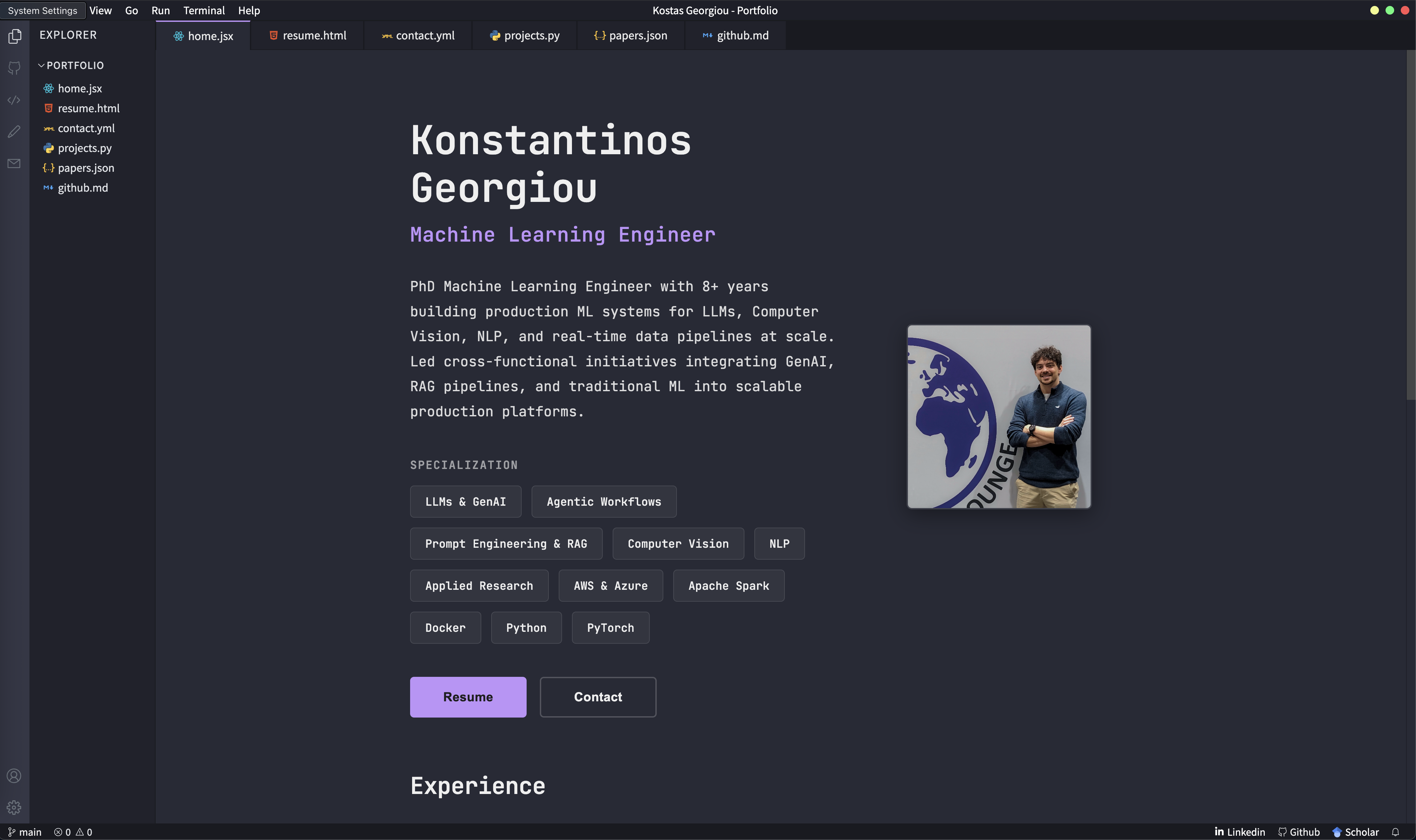Open the Go menu
Screen dimensions: 1416x840
pos(131,10)
